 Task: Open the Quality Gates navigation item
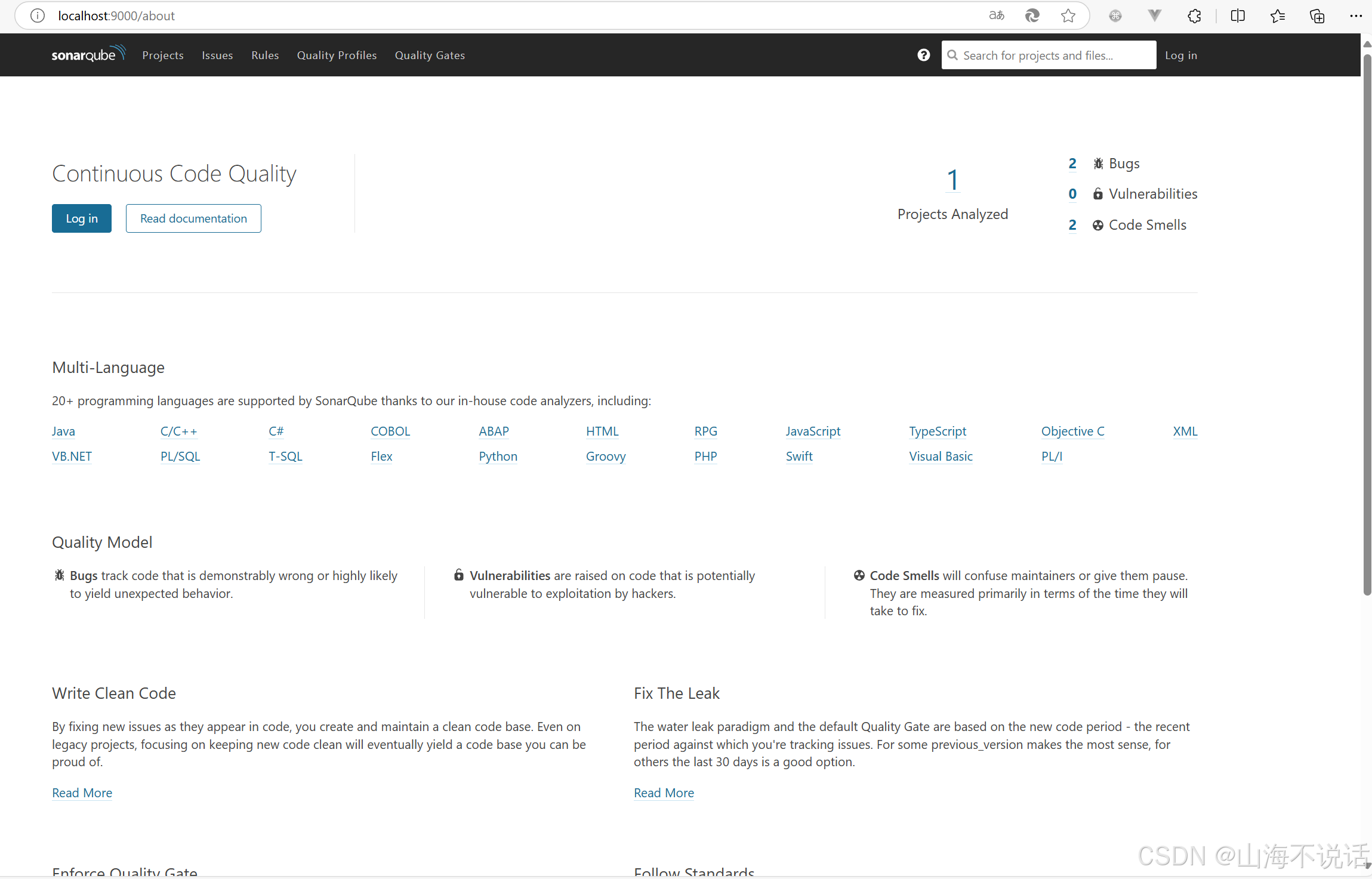[430, 55]
